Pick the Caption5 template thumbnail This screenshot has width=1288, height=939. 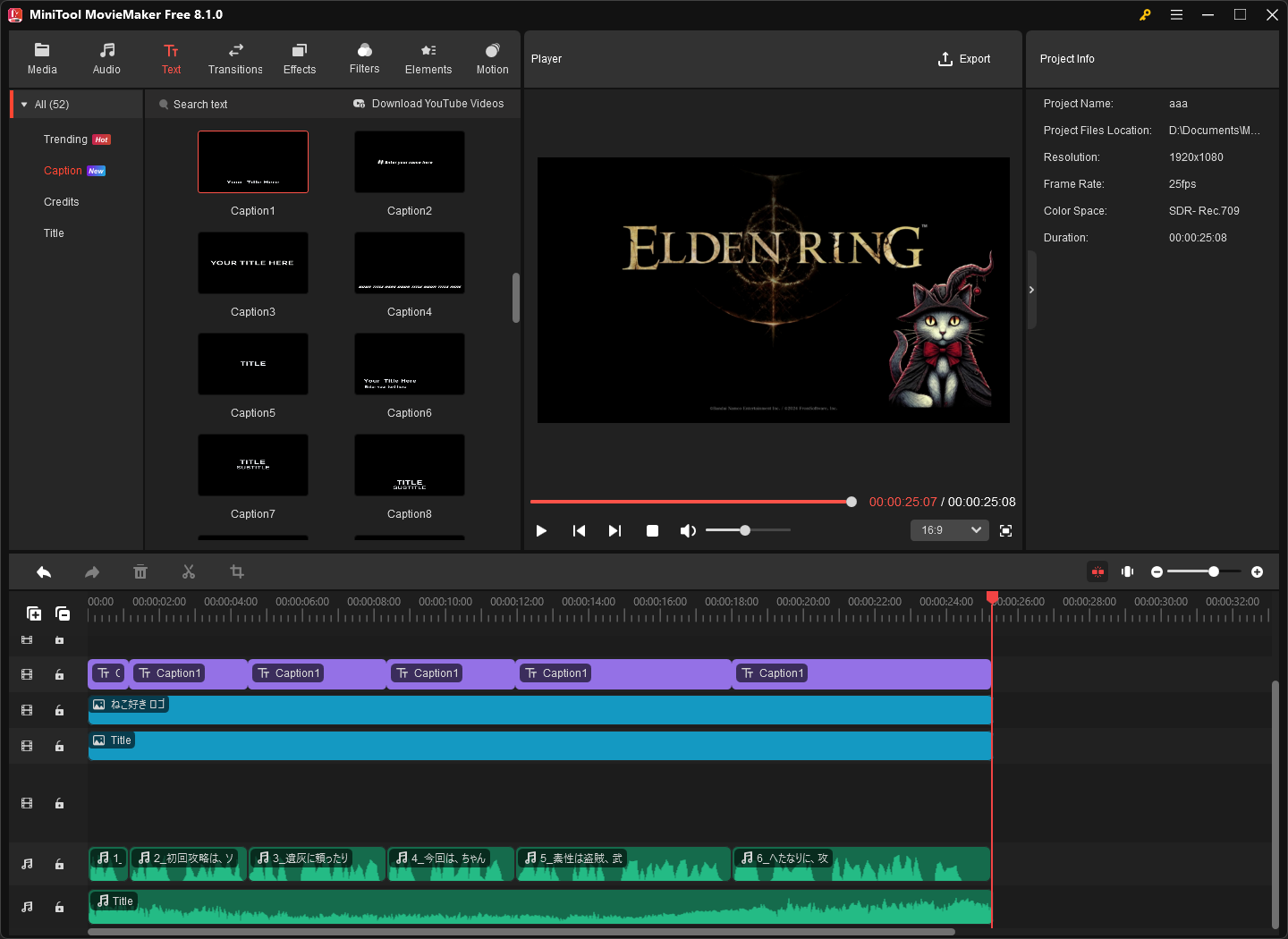click(x=253, y=364)
